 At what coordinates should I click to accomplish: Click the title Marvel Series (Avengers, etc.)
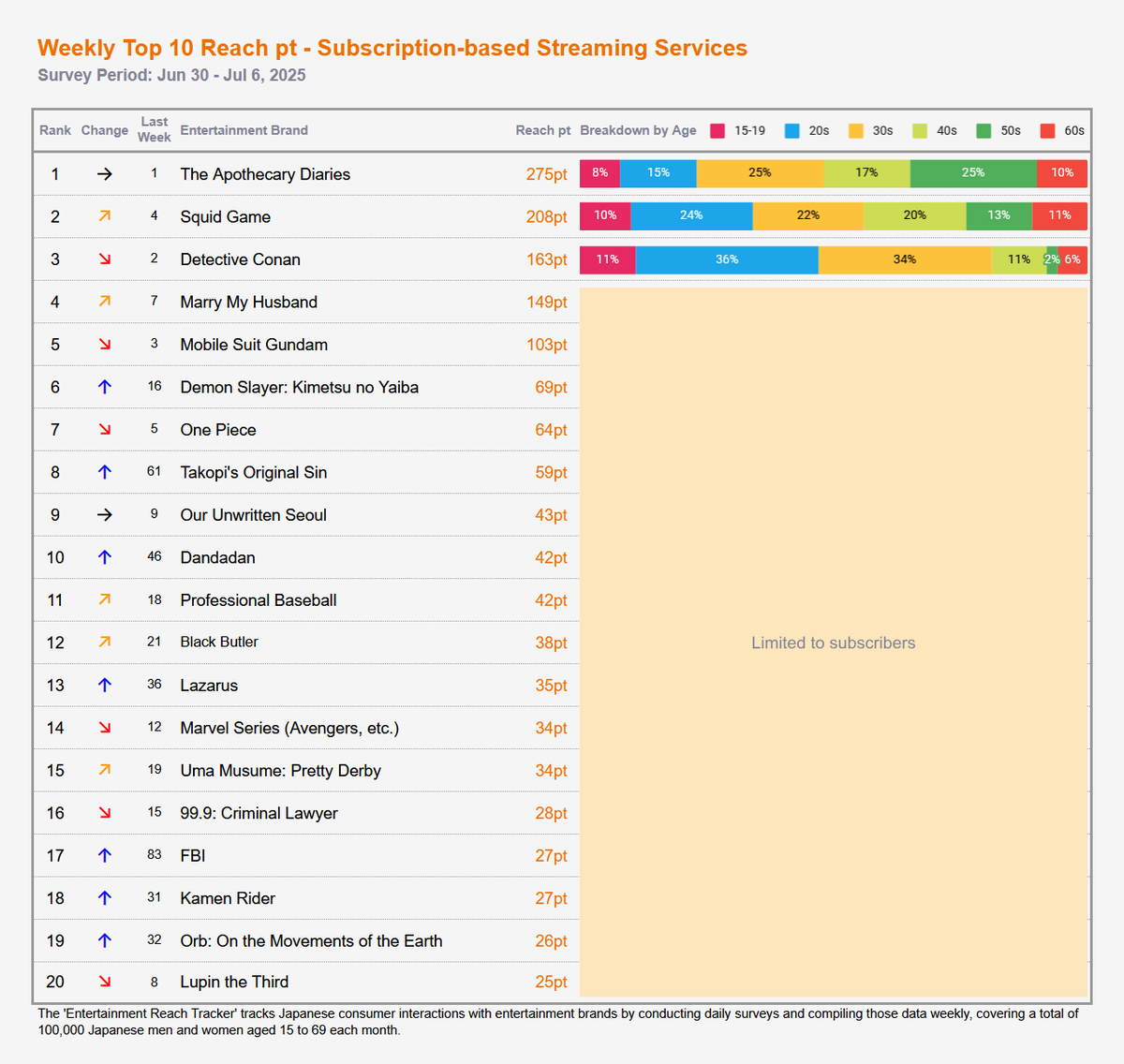(289, 728)
